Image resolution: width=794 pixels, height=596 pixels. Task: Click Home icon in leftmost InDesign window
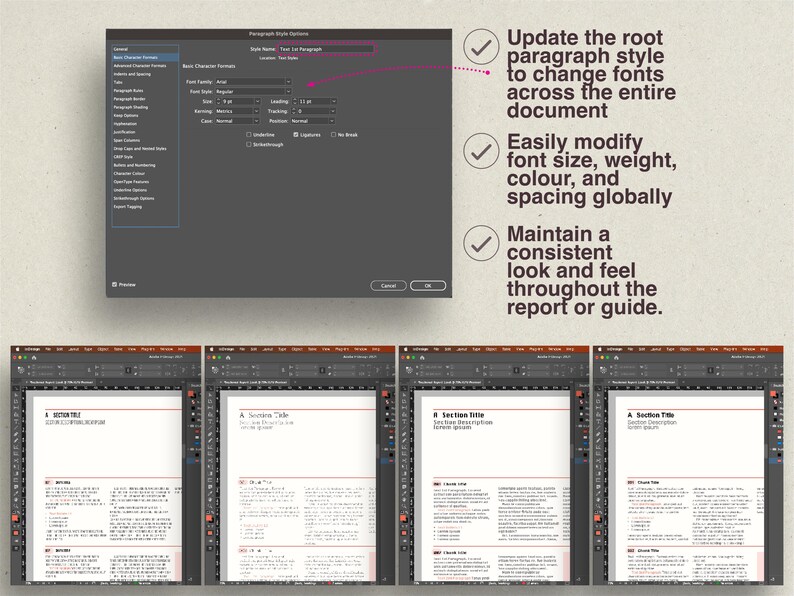[34, 357]
